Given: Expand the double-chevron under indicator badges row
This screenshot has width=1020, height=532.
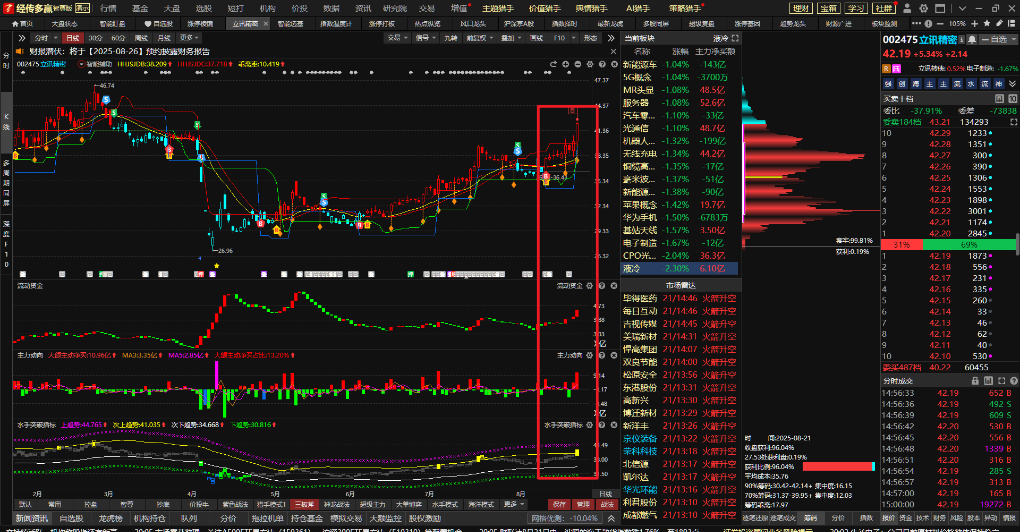Looking at the screenshot, I should (x=1012, y=84).
